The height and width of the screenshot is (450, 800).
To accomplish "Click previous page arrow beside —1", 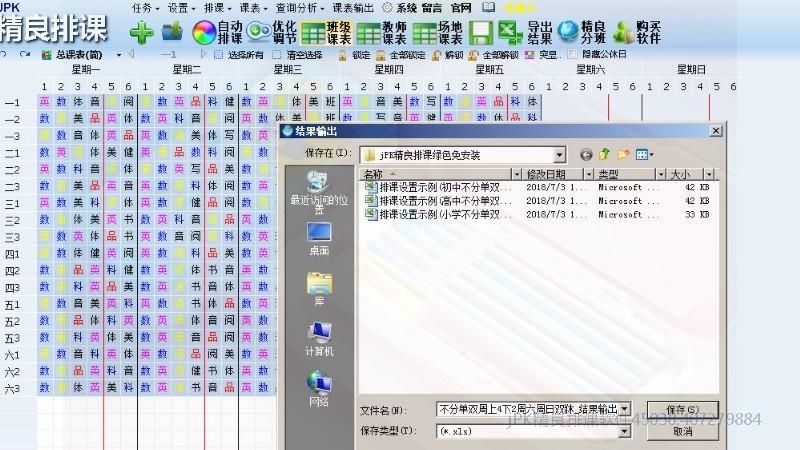I will tap(131, 54).
